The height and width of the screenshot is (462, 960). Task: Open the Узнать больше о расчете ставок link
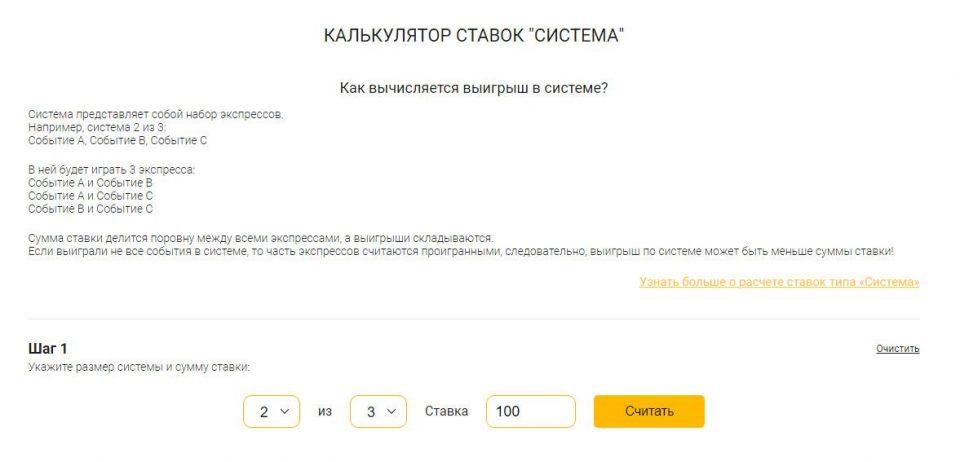[779, 282]
